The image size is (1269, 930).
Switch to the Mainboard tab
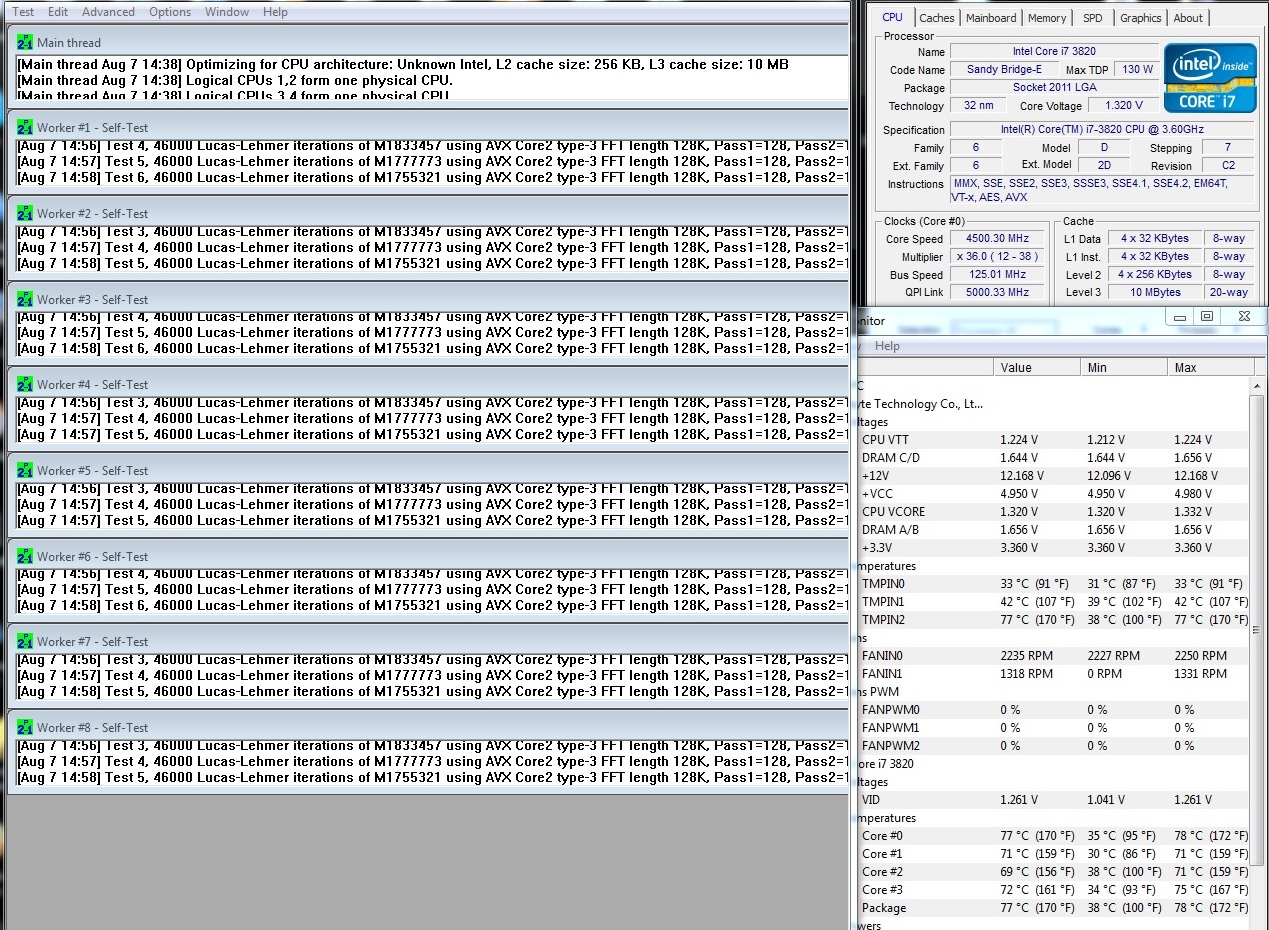[991, 18]
